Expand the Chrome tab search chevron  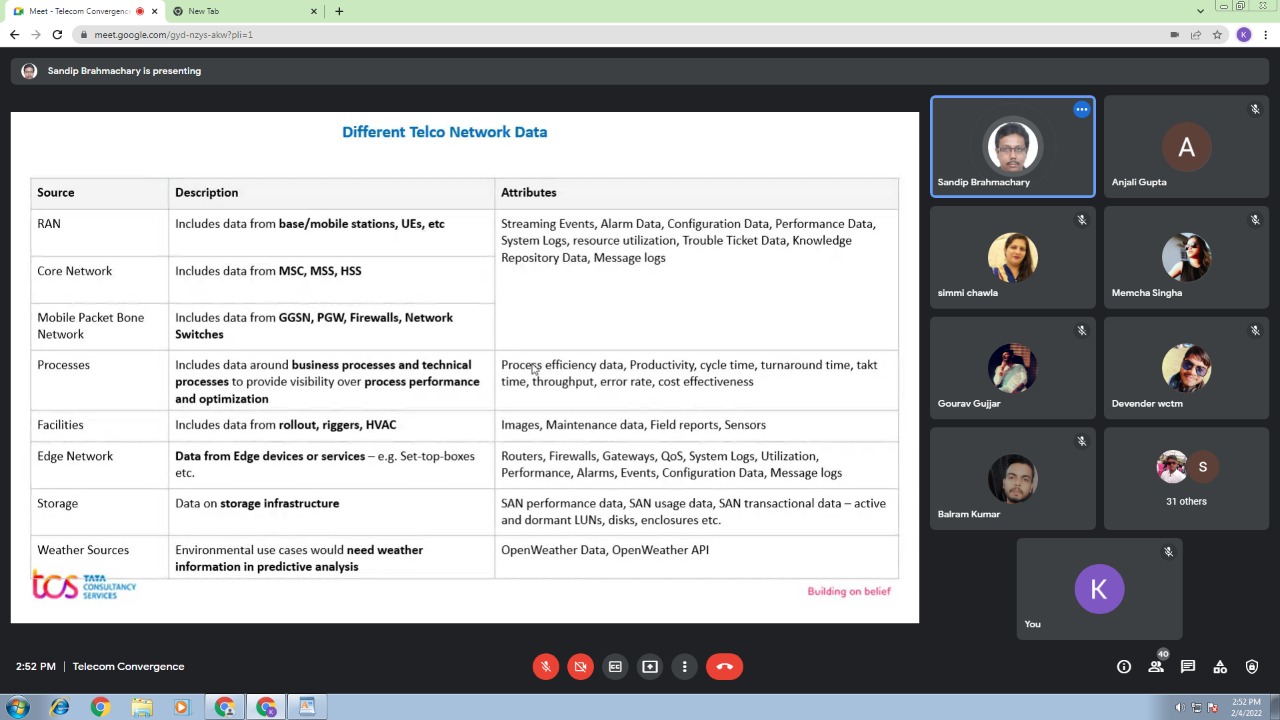(x=1200, y=11)
